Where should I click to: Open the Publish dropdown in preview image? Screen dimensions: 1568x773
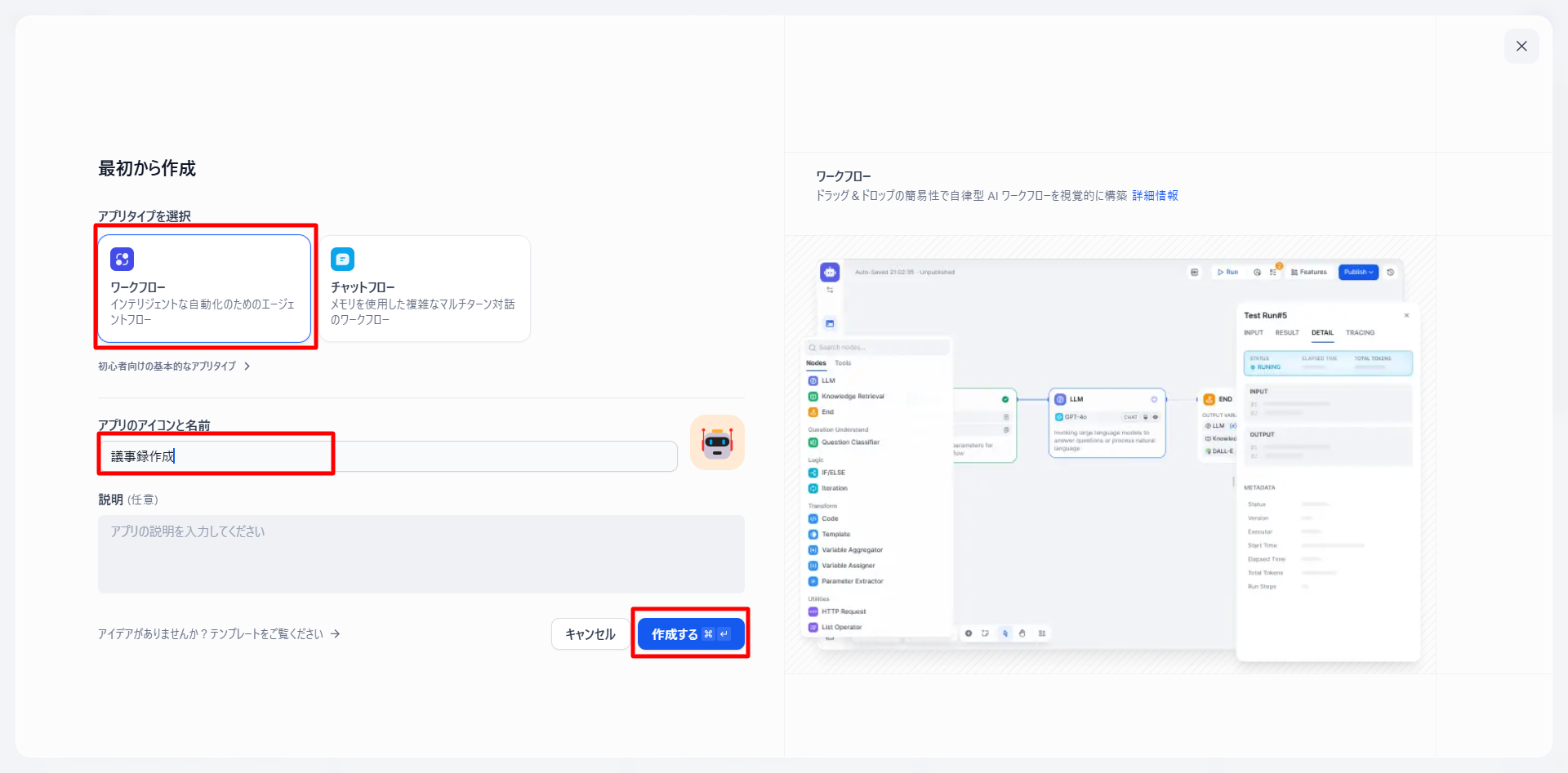[1358, 273]
